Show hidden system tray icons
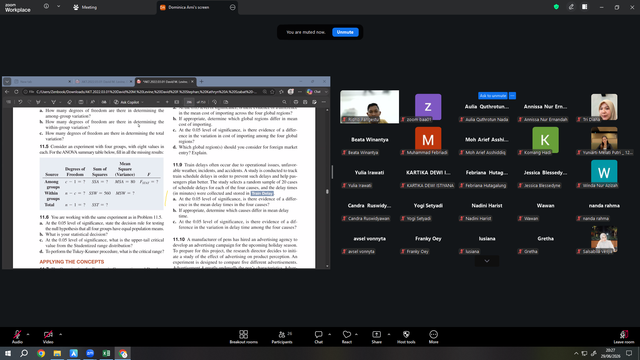Viewport: 640px width, 360px height. tap(576, 353)
